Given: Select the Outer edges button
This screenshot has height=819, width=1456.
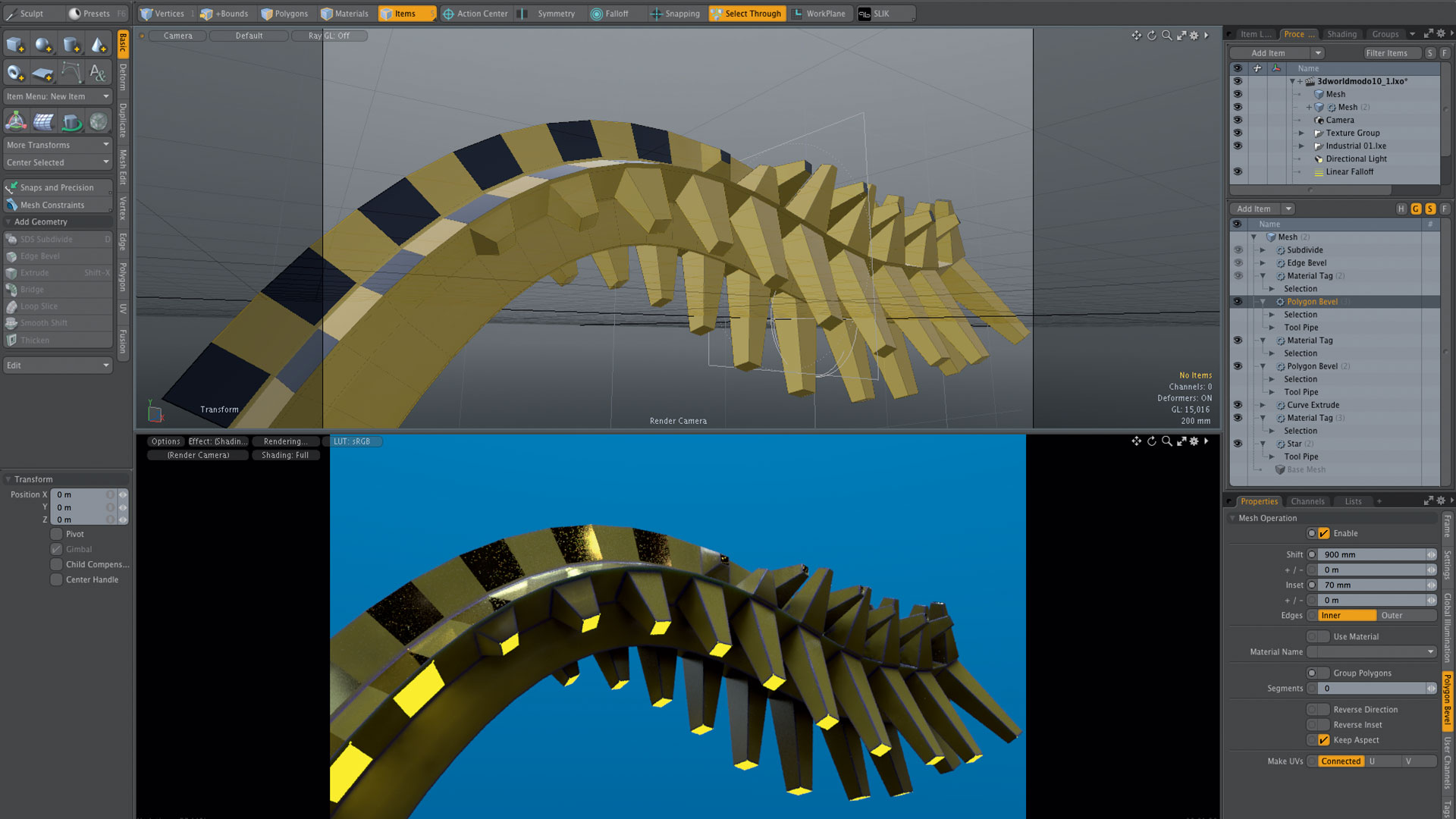Looking at the screenshot, I should click(x=1392, y=615).
